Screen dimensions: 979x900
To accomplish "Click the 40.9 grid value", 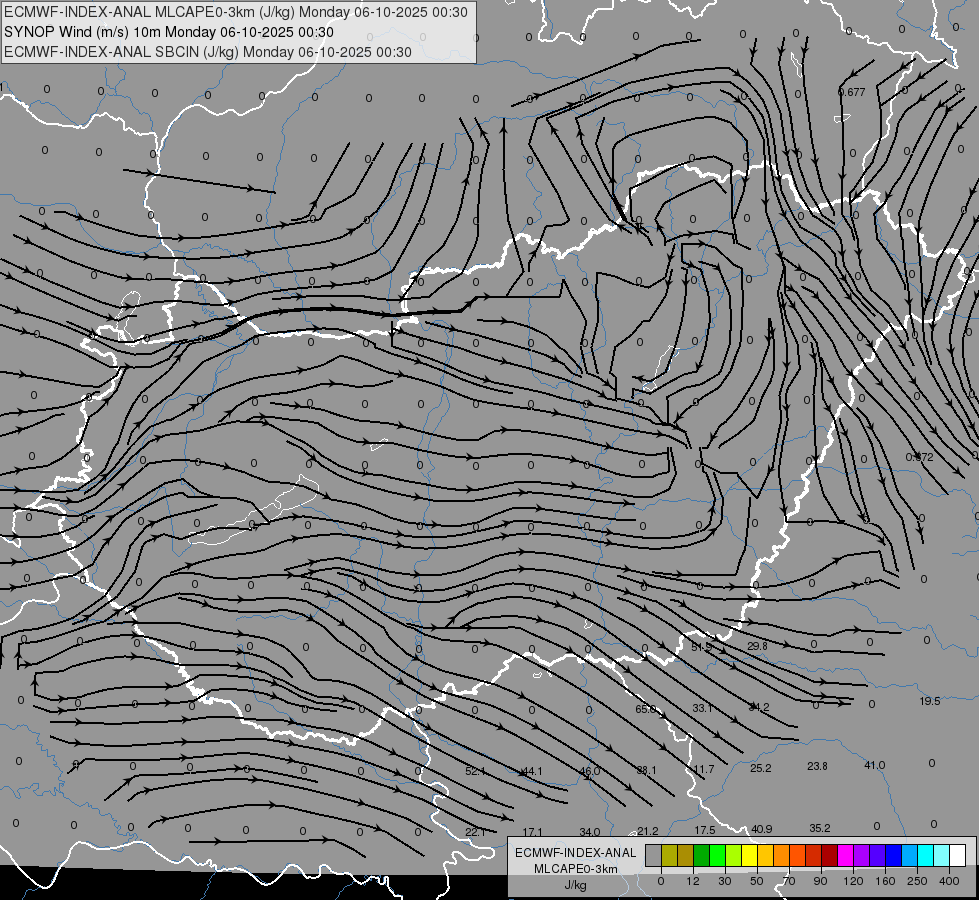I will coord(762,829).
